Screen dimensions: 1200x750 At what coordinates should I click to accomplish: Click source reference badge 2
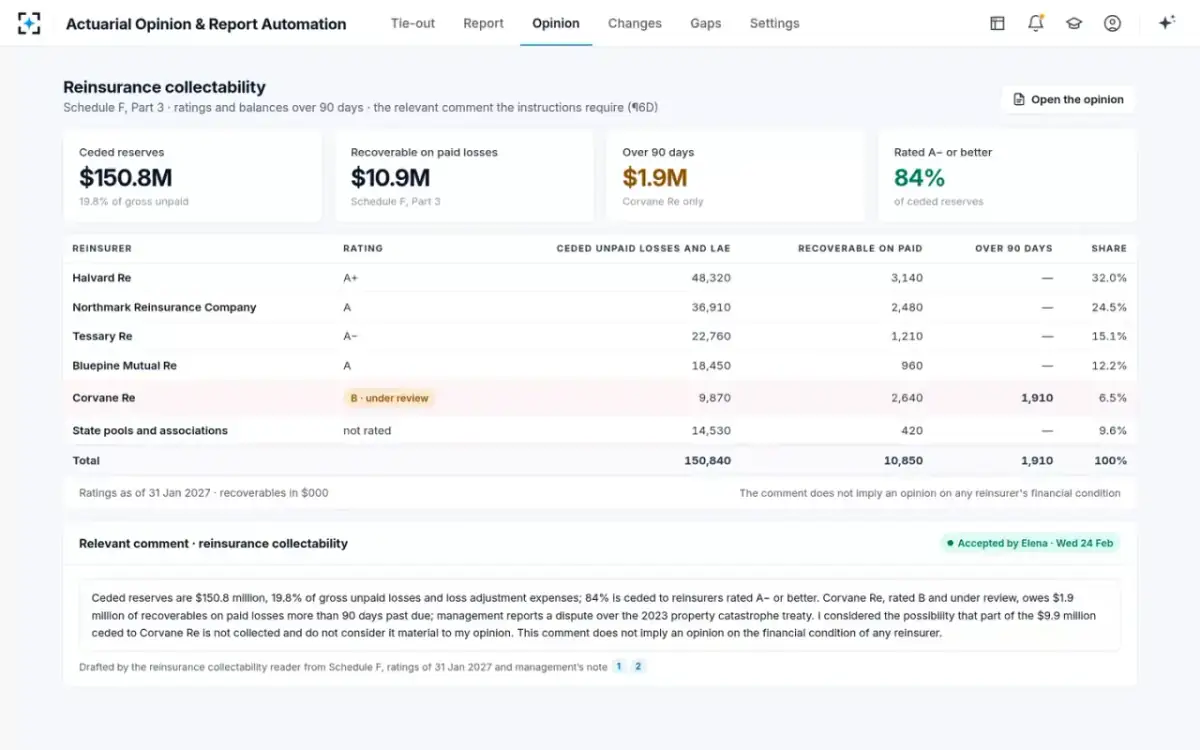[x=638, y=666]
